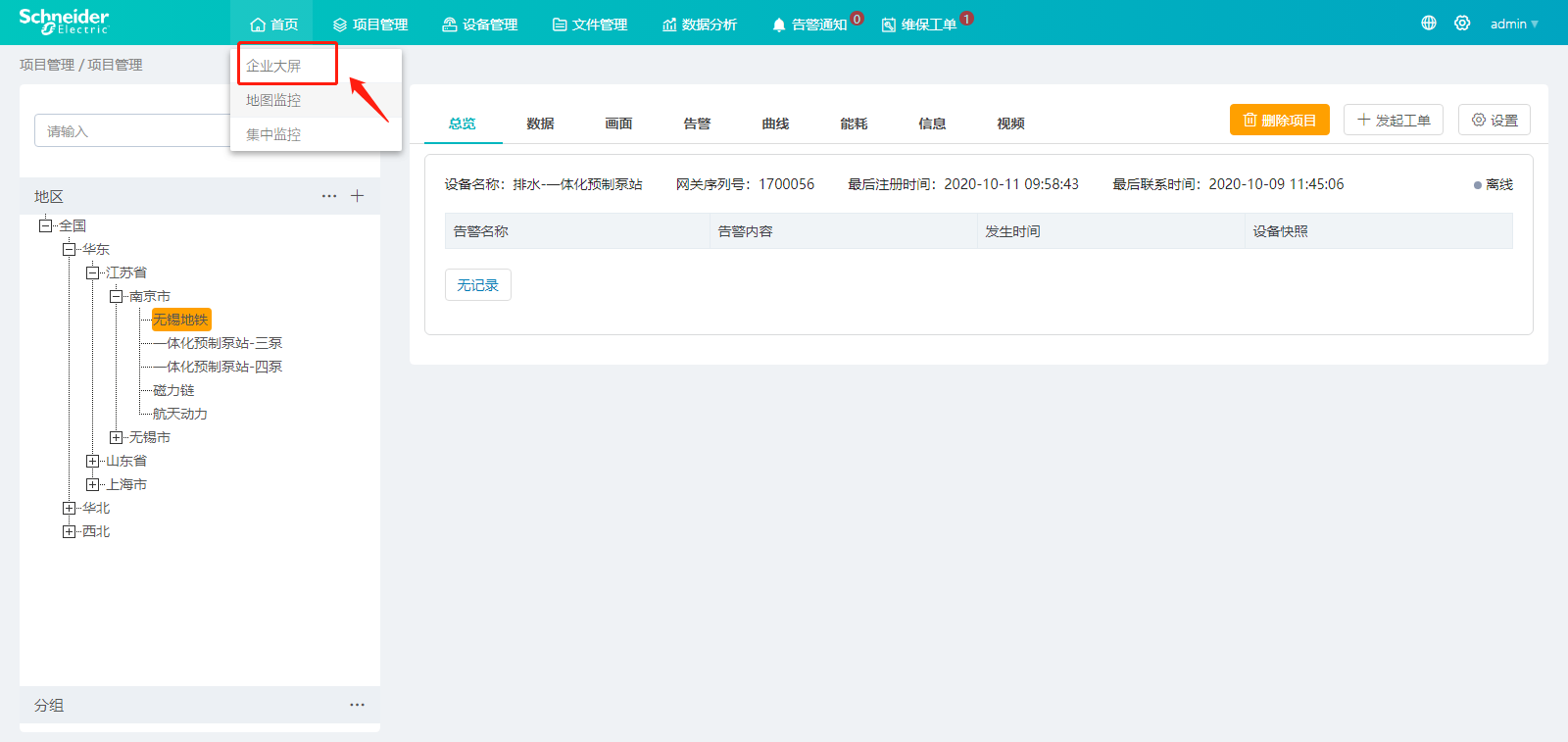Select the highlighted 无锡地铁 tree item

(181, 320)
